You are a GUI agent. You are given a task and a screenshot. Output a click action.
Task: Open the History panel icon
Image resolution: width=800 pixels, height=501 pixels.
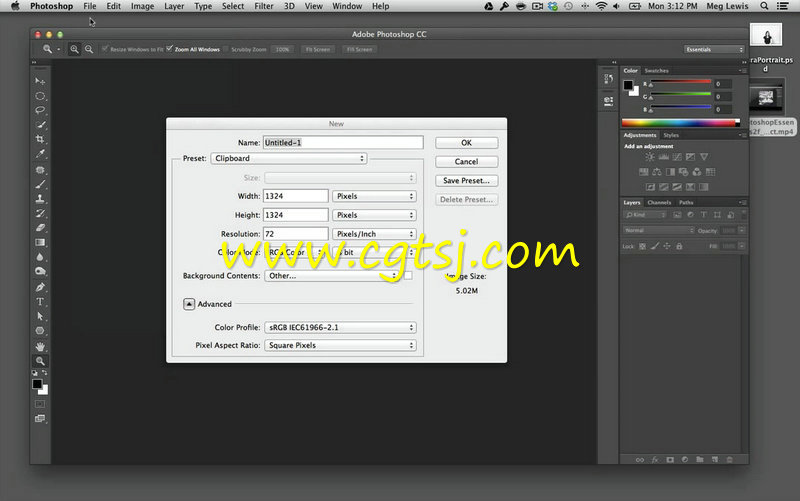coord(608,79)
